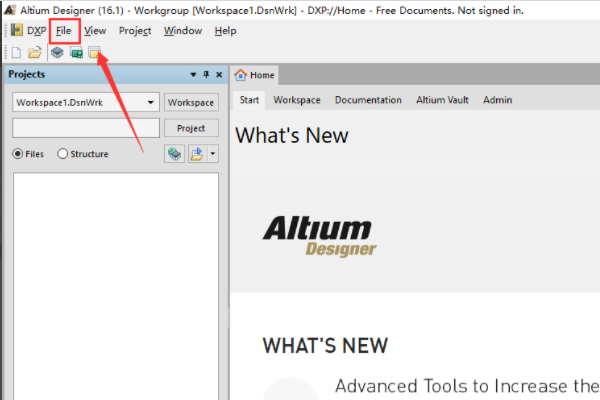This screenshot has height=400, width=600.
Task: Select the Workspace page tab
Action: point(297,100)
